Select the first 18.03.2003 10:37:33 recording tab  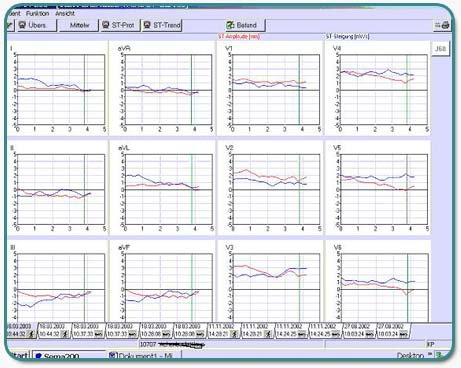88,330
